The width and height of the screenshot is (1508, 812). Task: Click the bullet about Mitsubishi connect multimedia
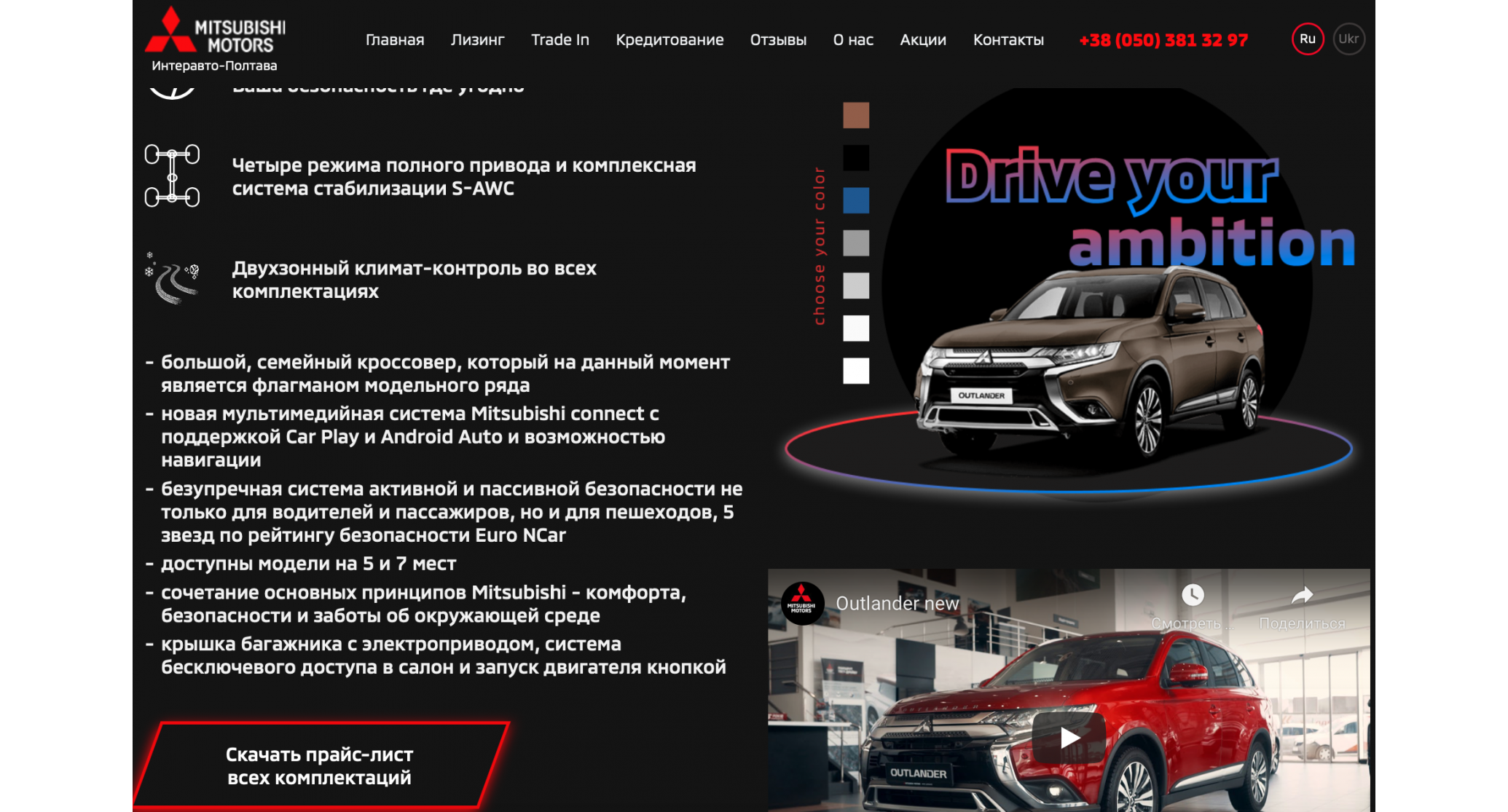tap(412, 437)
